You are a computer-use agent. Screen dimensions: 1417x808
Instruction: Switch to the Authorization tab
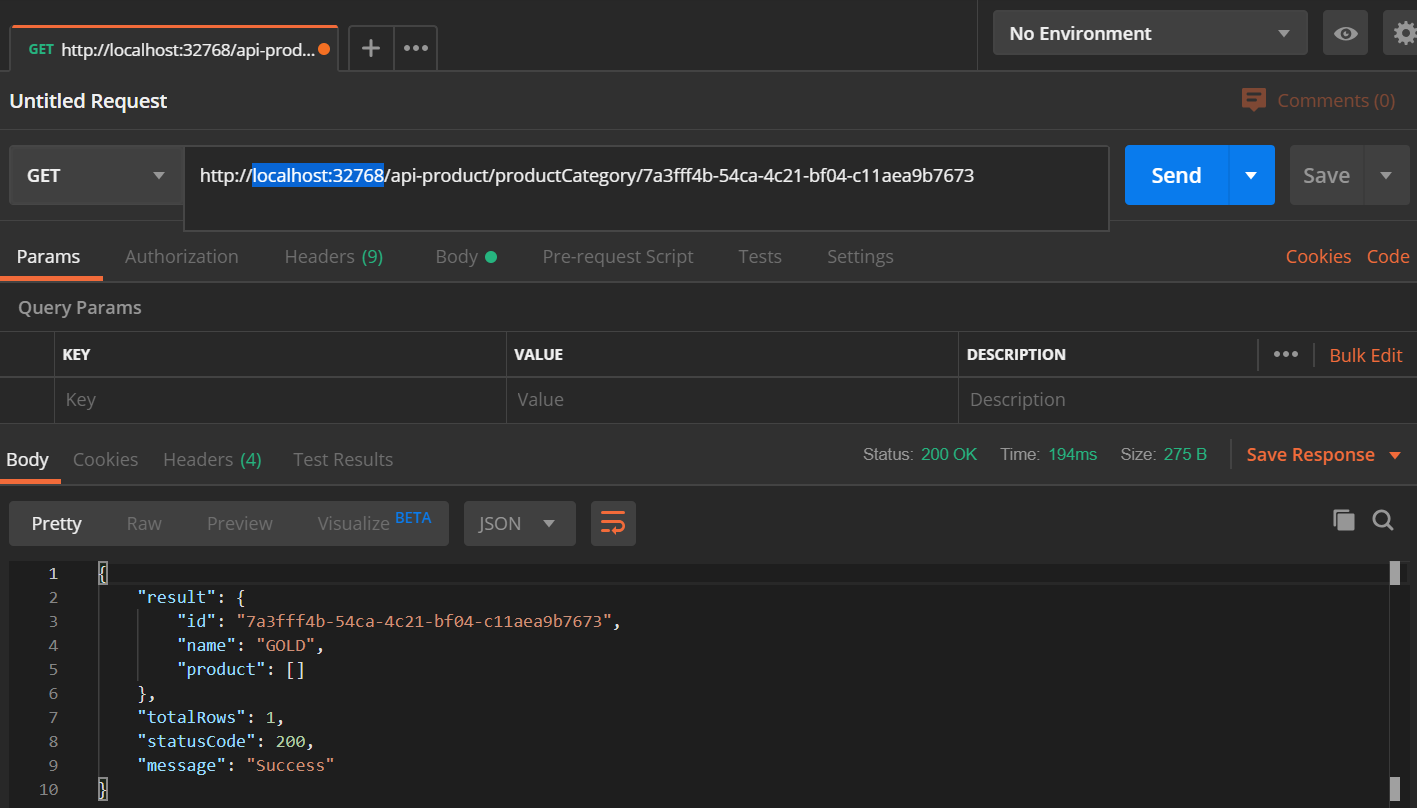(x=182, y=257)
